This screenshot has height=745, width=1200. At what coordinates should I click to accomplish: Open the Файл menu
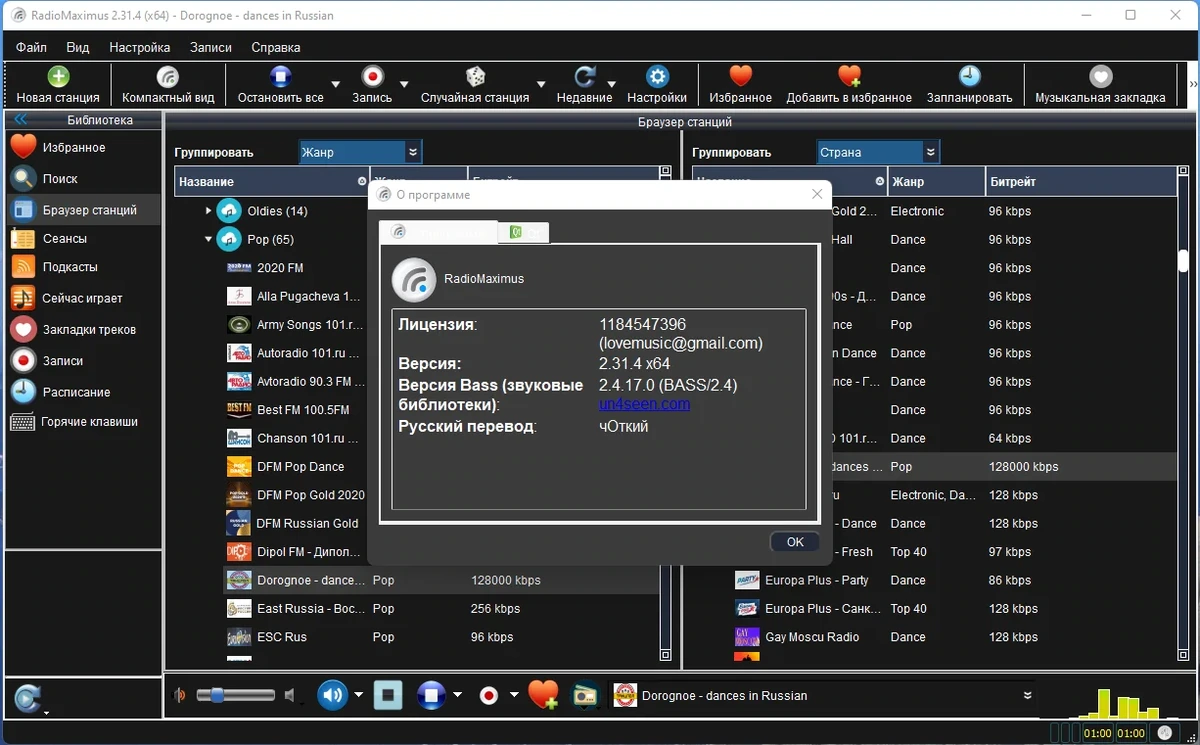pyautogui.click(x=31, y=47)
